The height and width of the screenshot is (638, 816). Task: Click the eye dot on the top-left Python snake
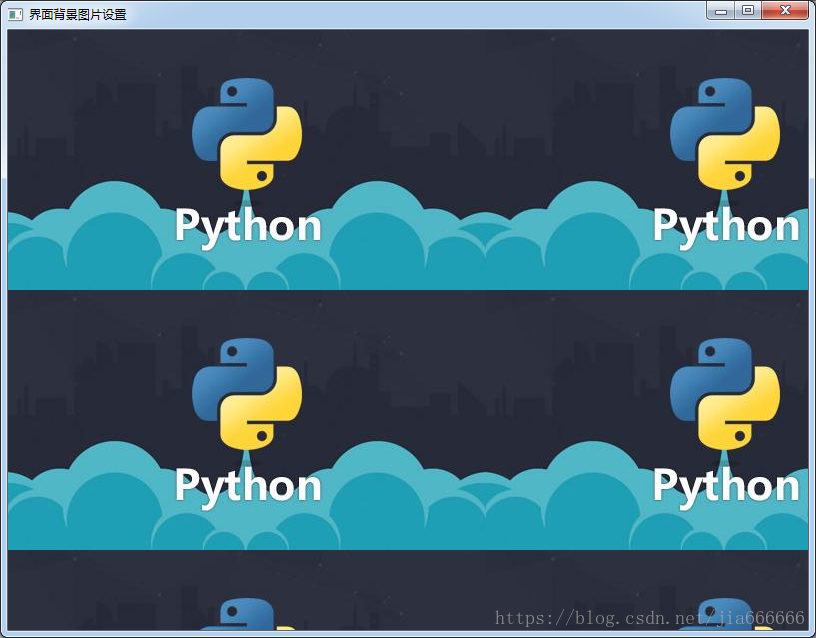click(231, 92)
